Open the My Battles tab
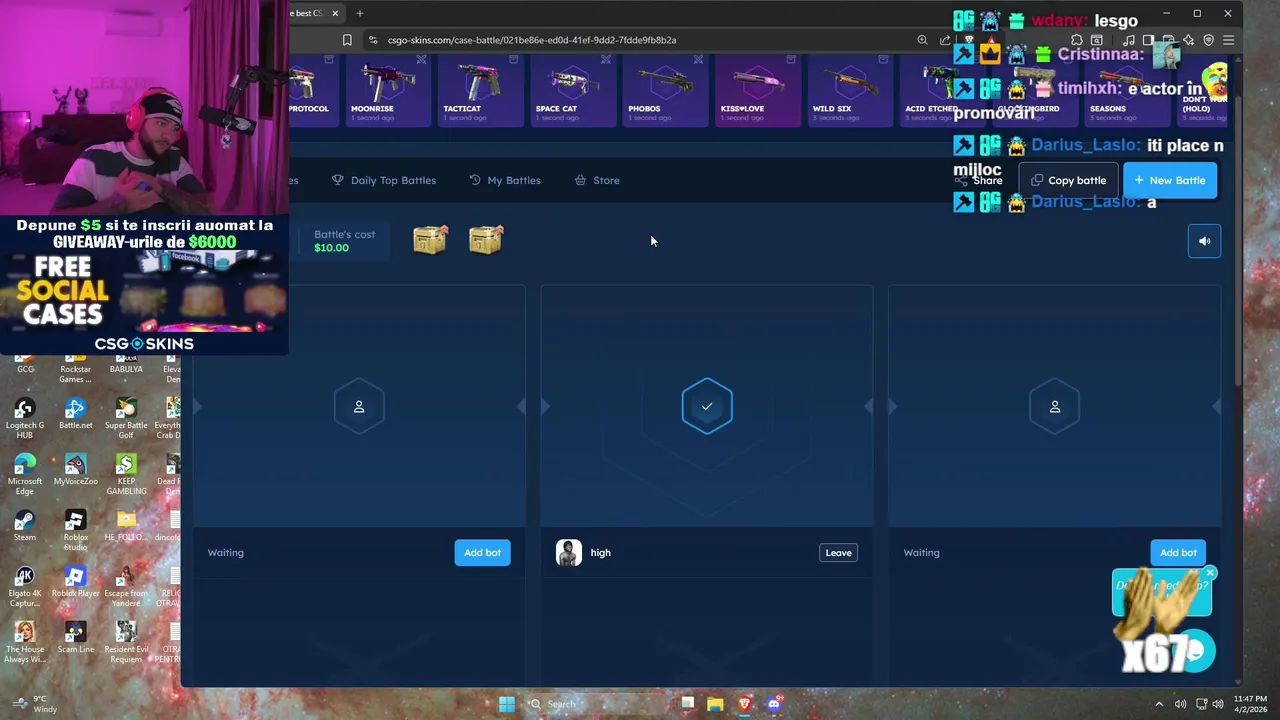This screenshot has height=720, width=1280. (x=505, y=180)
